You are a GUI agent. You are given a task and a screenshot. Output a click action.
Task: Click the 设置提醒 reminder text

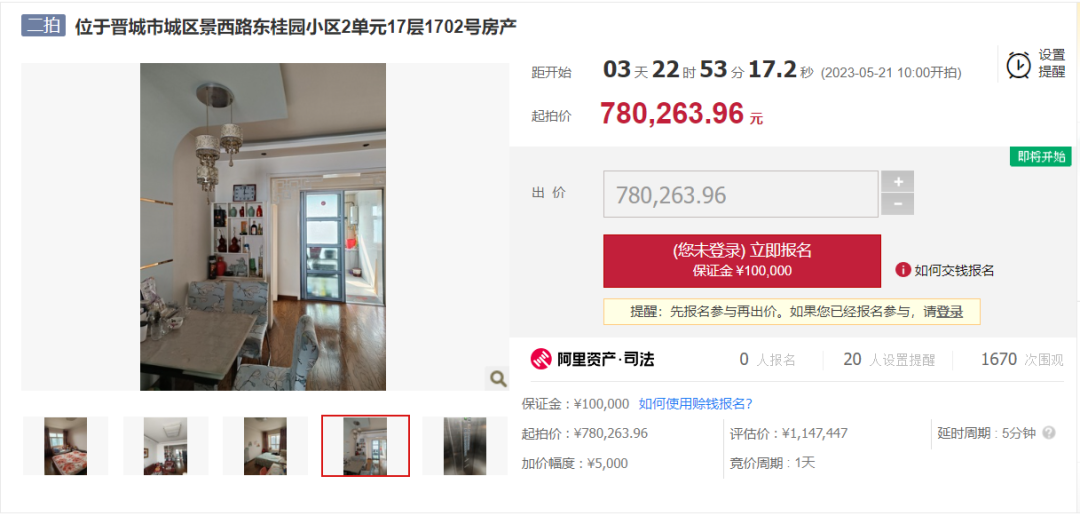tap(1052, 64)
